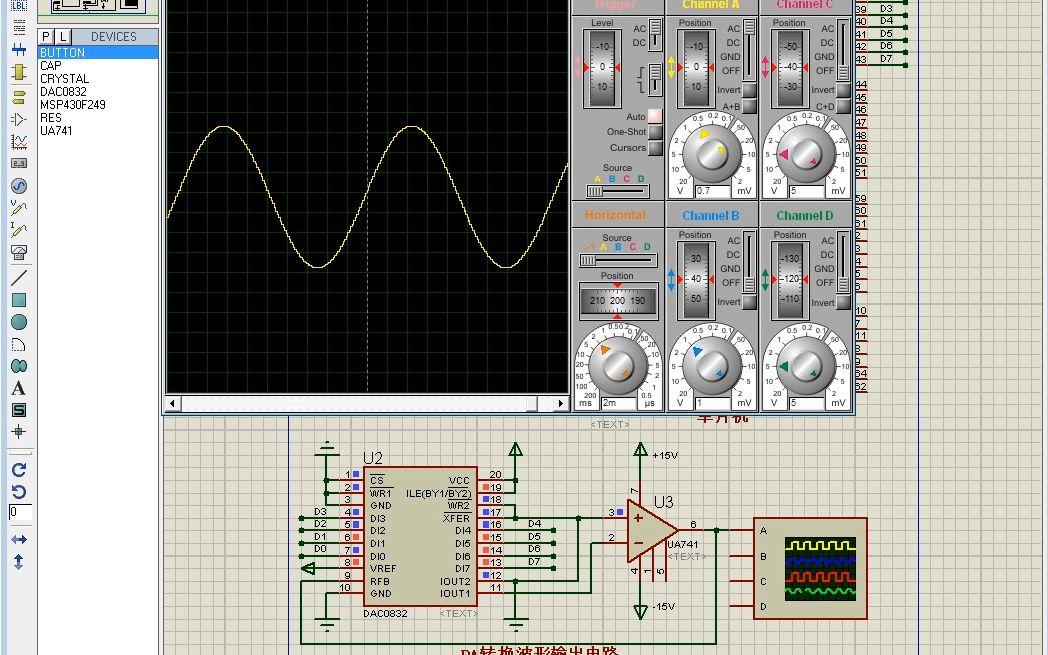The width and height of the screenshot is (1048, 655).
Task: Toggle the A+B sum button
Action: (749, 106)
